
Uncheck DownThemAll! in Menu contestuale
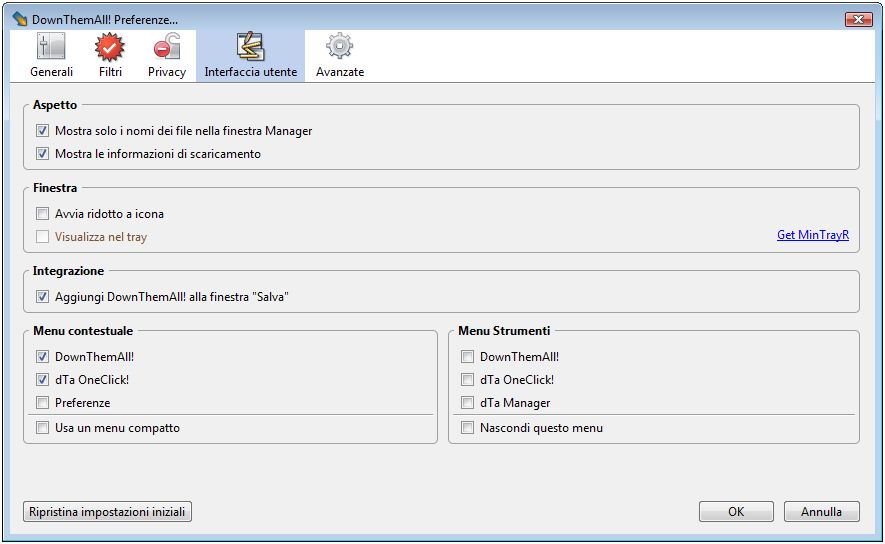(x=42, y=357)
